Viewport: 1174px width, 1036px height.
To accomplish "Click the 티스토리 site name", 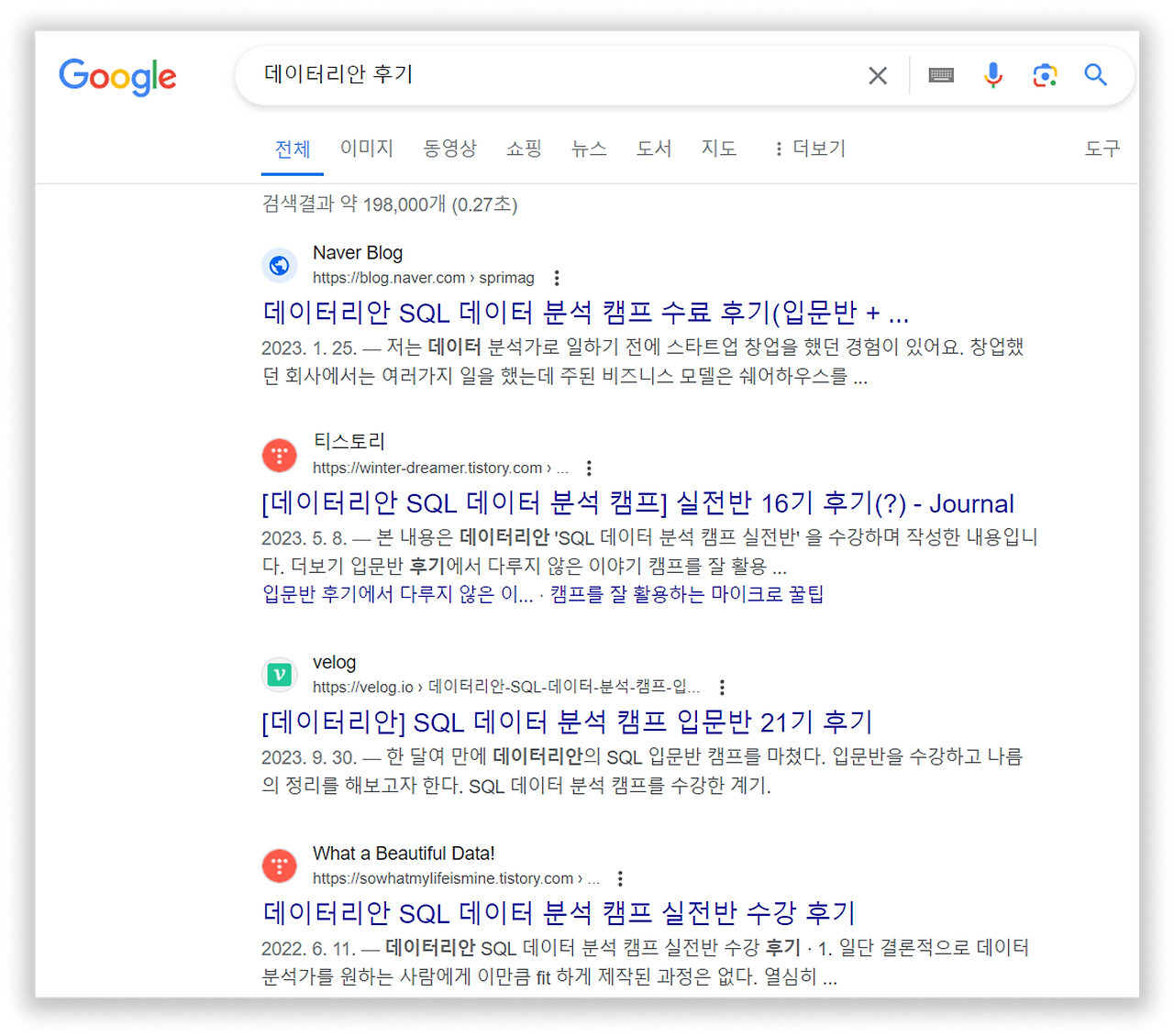I will click(349, 442).
